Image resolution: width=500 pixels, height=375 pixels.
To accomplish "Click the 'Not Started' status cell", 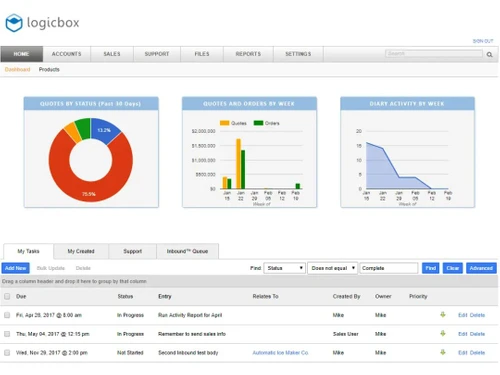I will tap(130, 353).
